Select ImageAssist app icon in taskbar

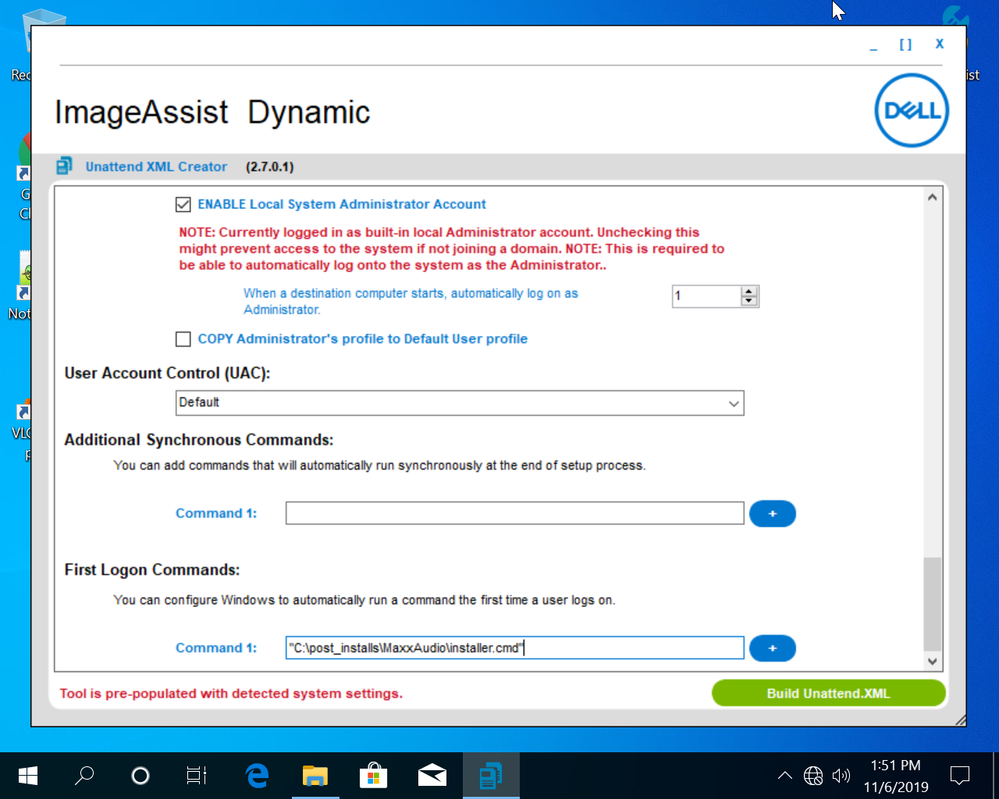[x=491, y=775]
